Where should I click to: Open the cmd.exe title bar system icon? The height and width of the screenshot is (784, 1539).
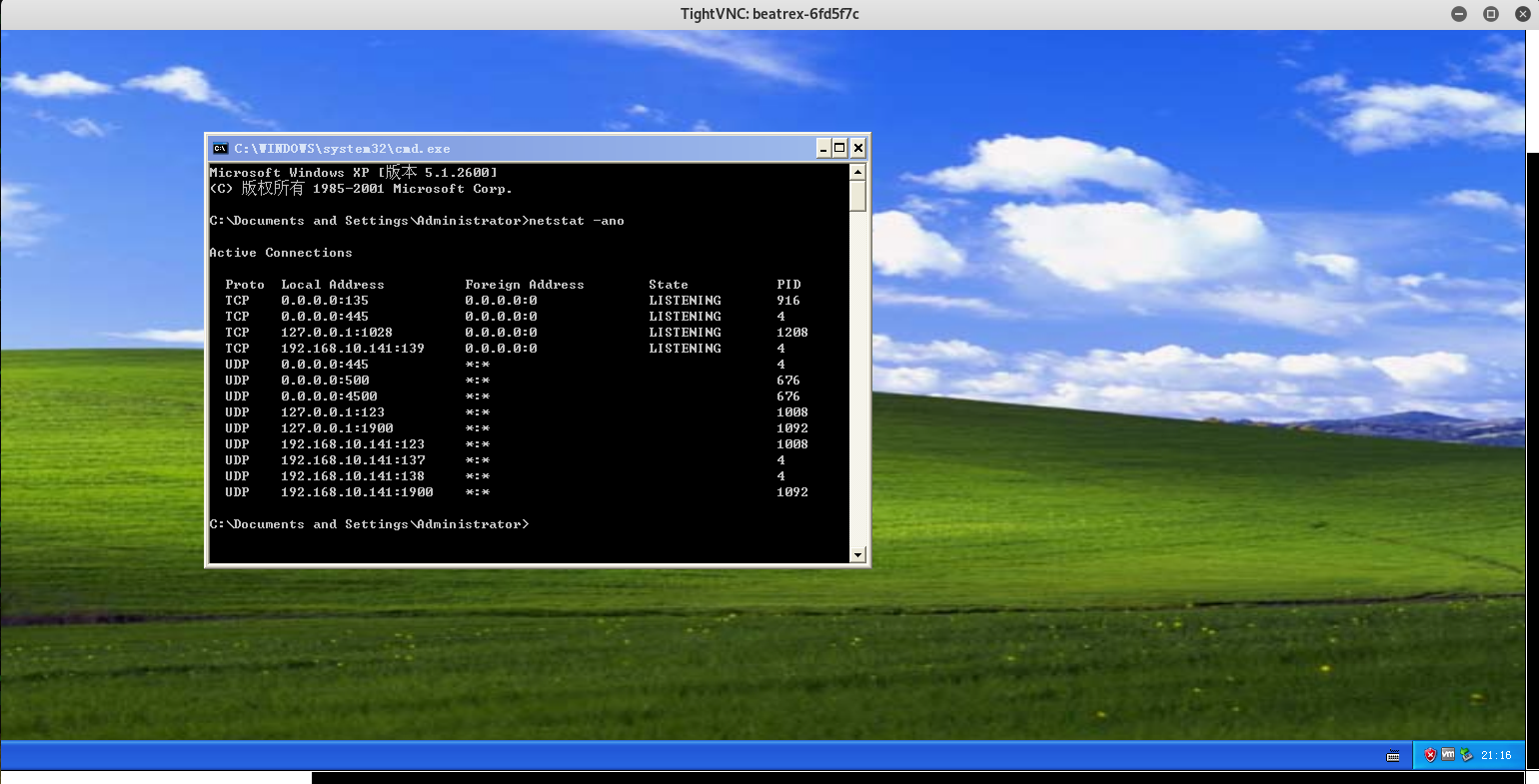click(221, 148)
